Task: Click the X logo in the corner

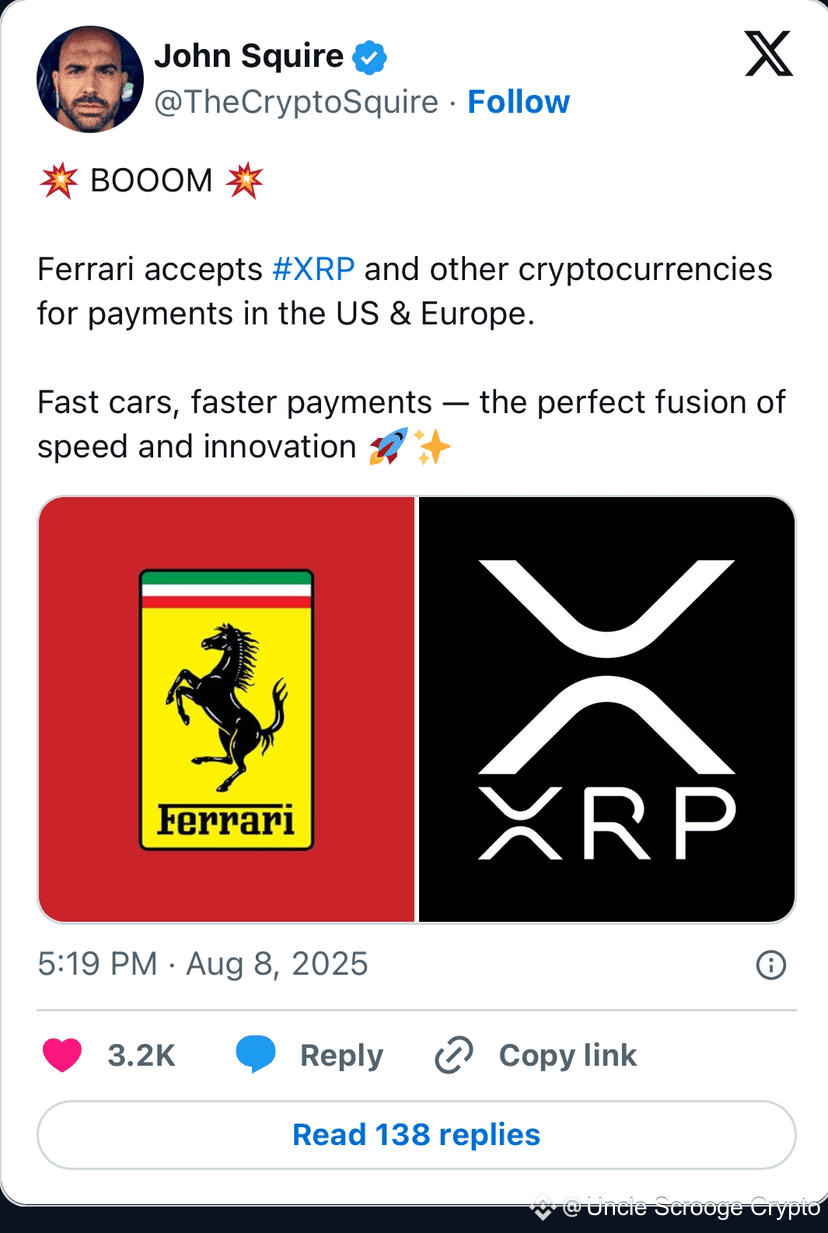Action: (x=768, y=55)
